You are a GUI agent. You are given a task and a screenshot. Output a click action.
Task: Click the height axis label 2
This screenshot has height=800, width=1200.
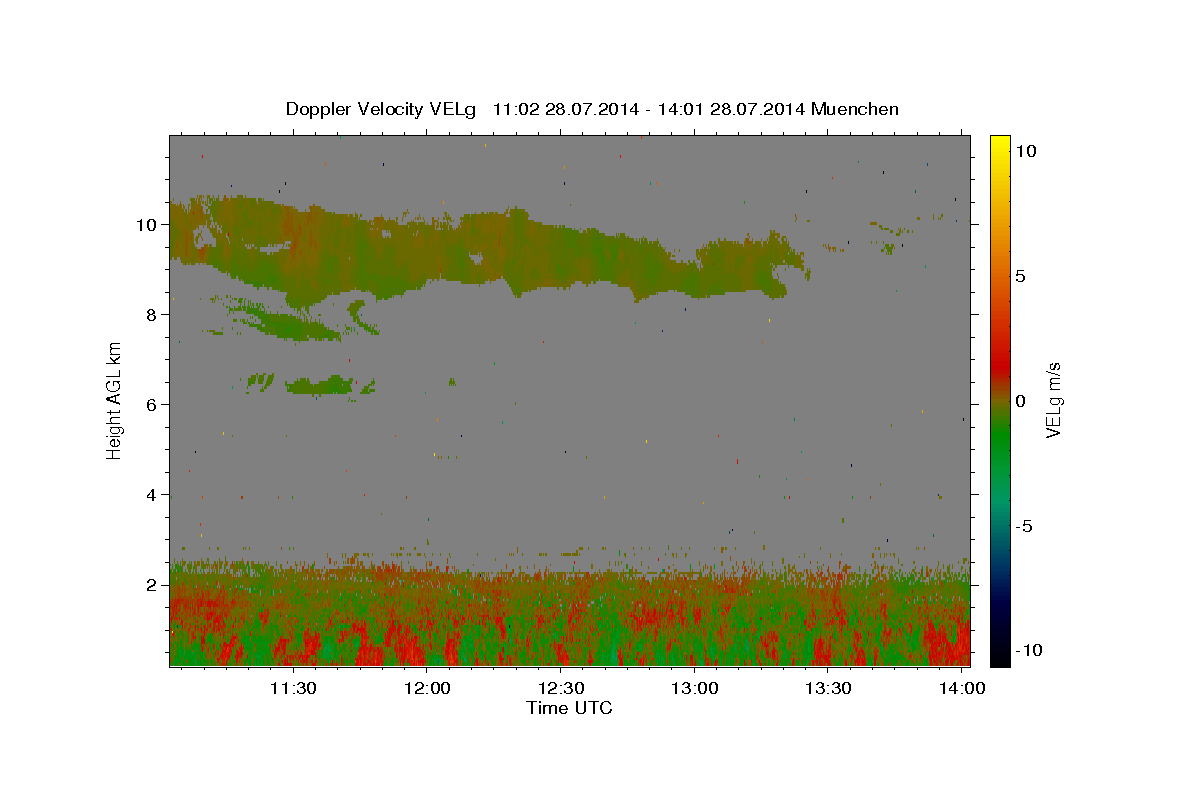tap(154, 585)
